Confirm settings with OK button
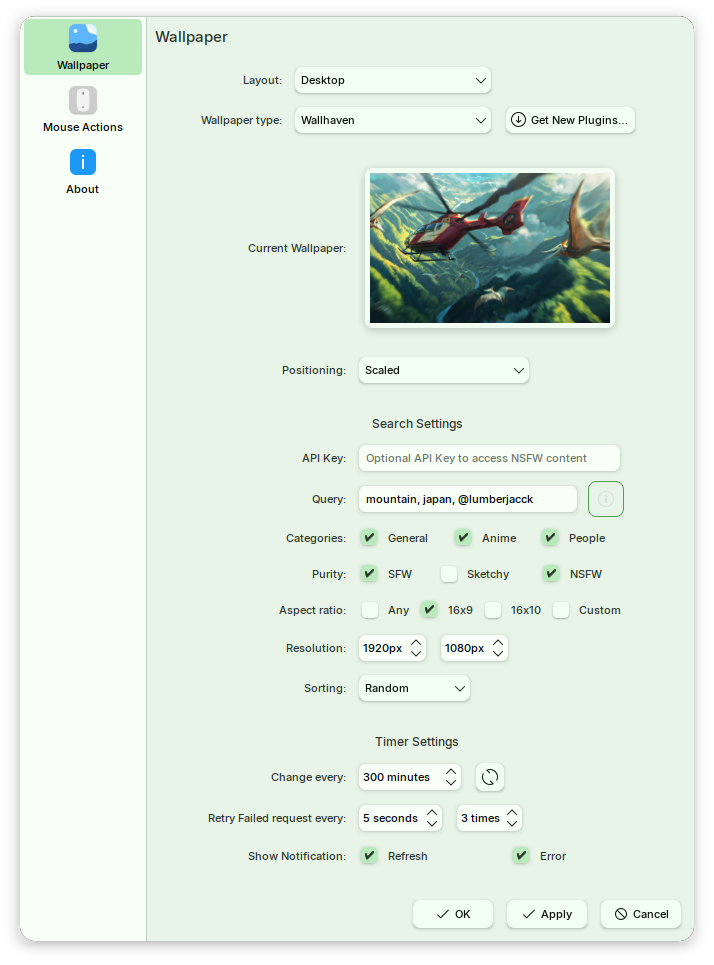Viewport: 714px width, 965px height. click(453, 914)
